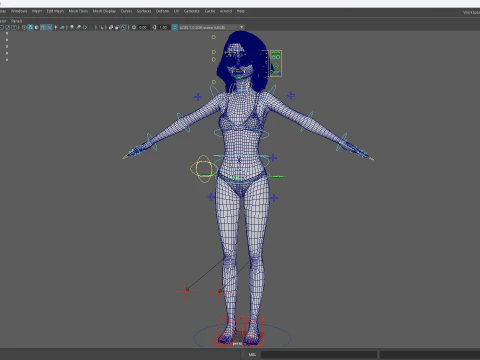Open the Edit Mesh menu
The height and width of the screenshot is (360, 480).
click(55, 11)
